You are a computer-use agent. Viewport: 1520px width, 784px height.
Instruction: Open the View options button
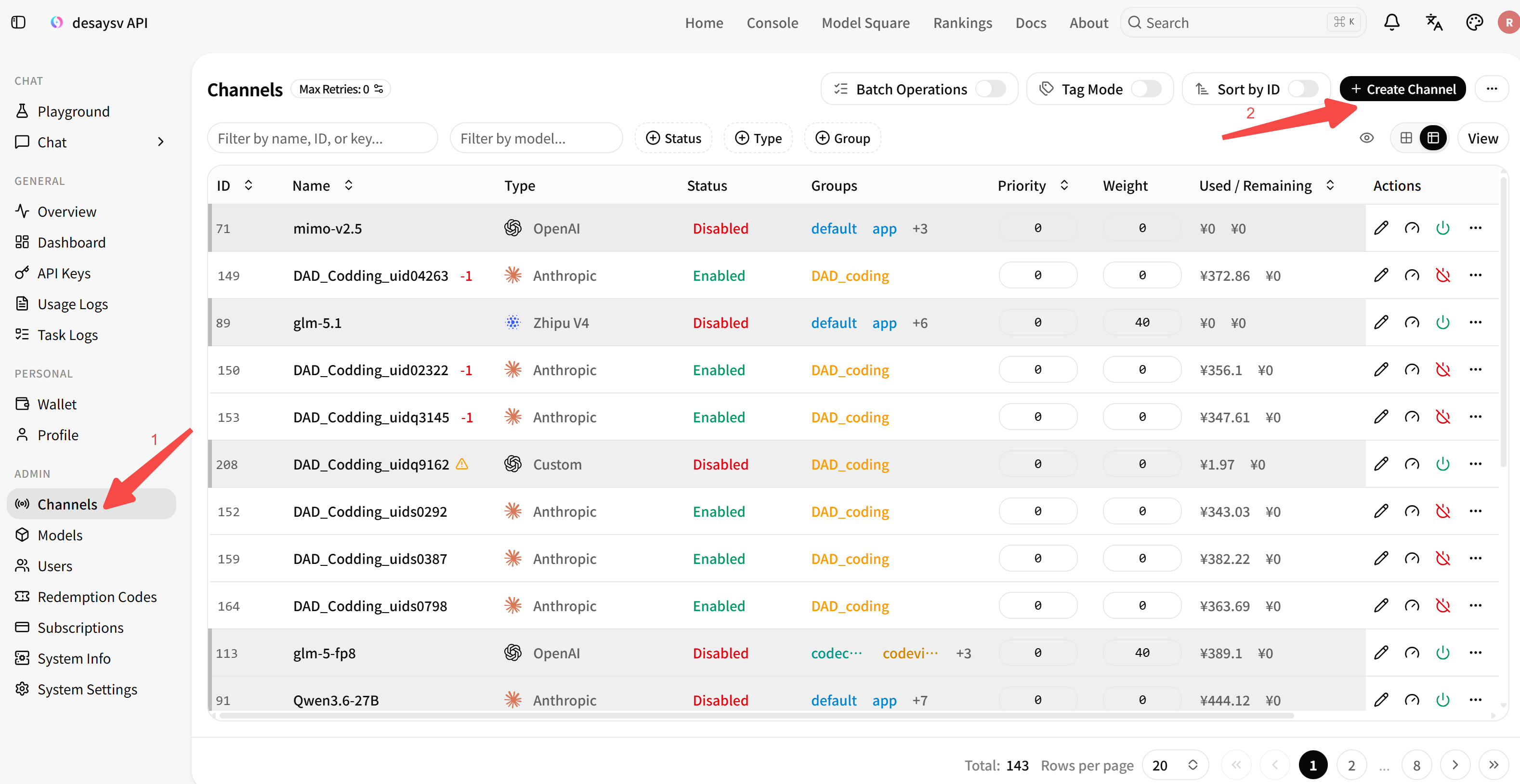(1482, 138)
